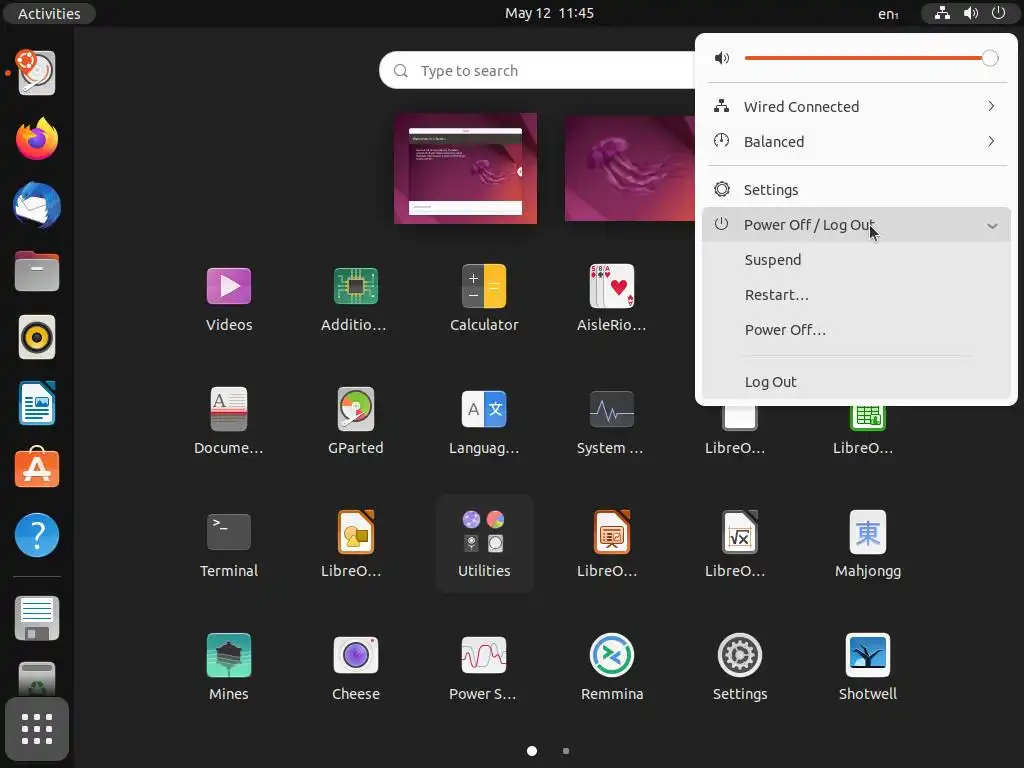Collapse Power Off / Log Out chevron
The height and width of the screenshot is (768, 1024).
992,226
